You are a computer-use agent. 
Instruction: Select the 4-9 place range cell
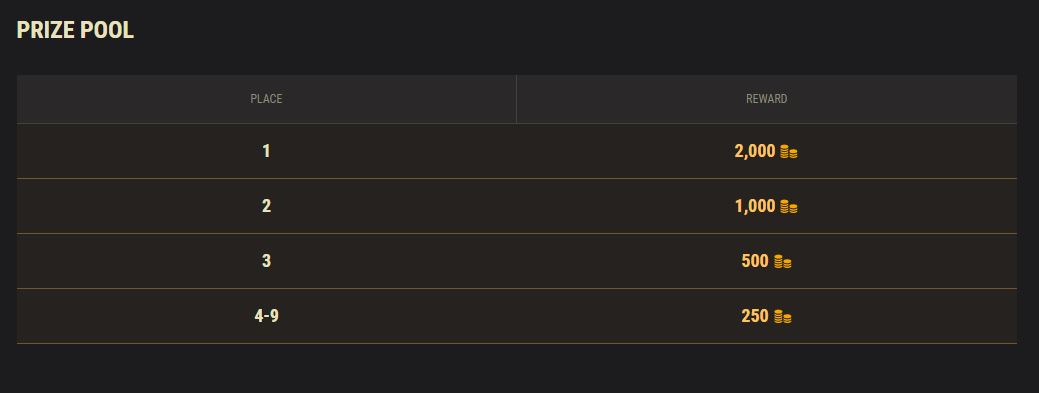point(266,316)
